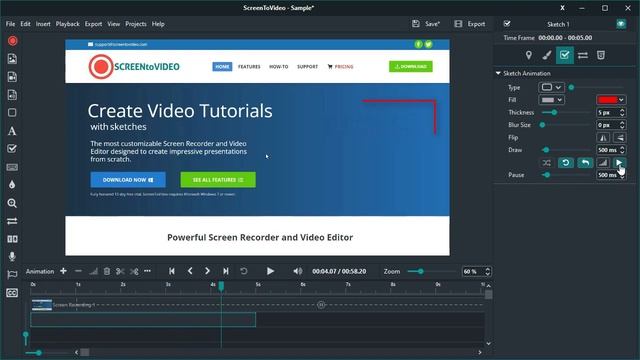Open the Export menu

point(93,24)
